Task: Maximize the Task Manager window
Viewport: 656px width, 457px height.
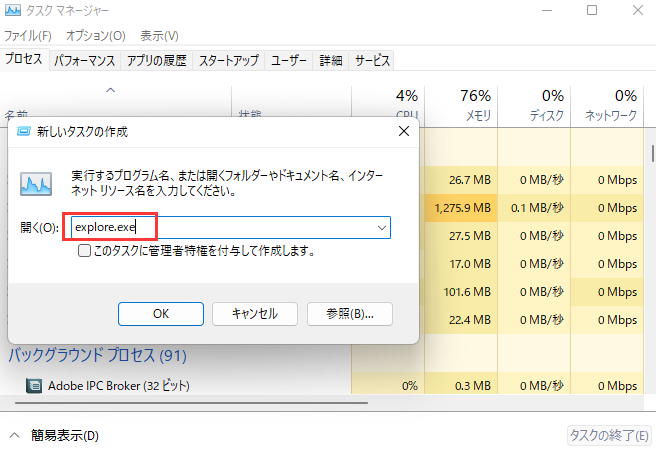Action: tap(592, 10)
